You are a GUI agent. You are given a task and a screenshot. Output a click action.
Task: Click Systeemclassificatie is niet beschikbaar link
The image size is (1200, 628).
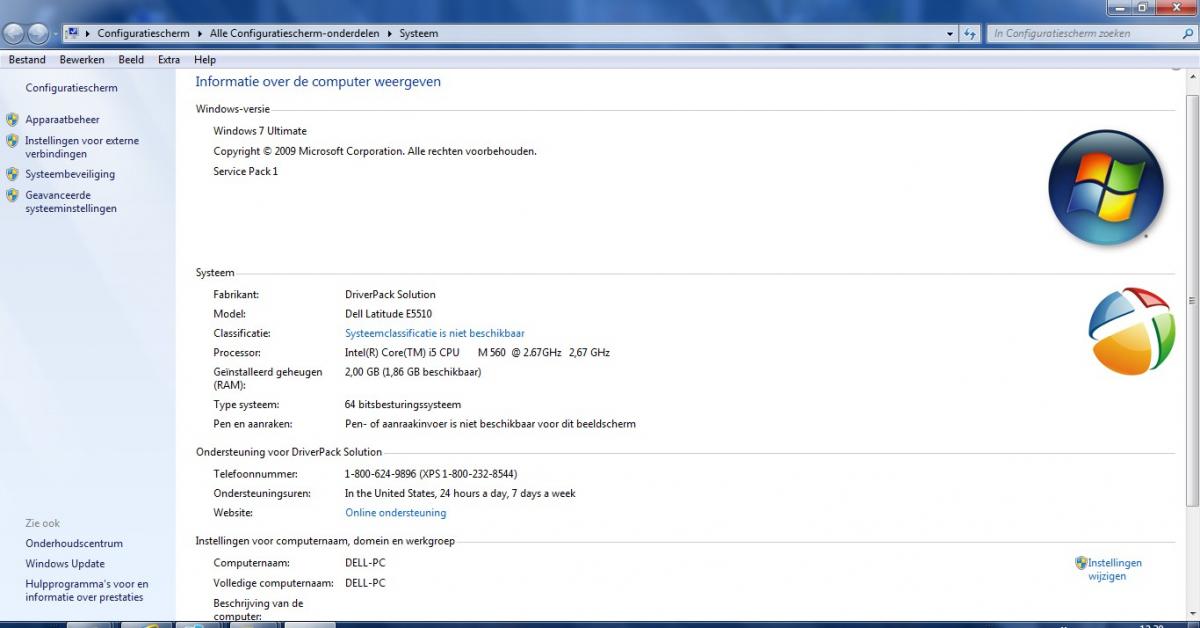point(435,333)
